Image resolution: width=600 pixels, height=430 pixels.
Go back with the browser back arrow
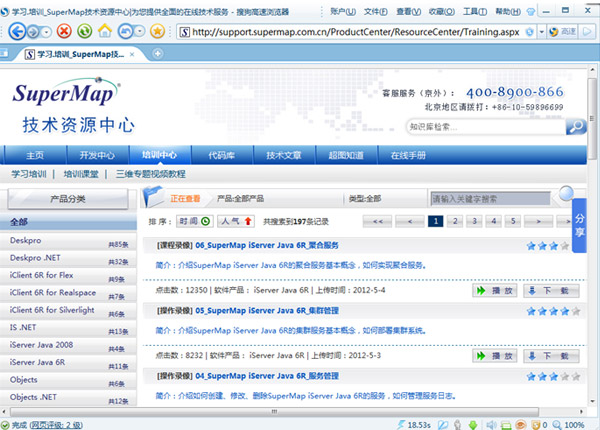[16, 31]
